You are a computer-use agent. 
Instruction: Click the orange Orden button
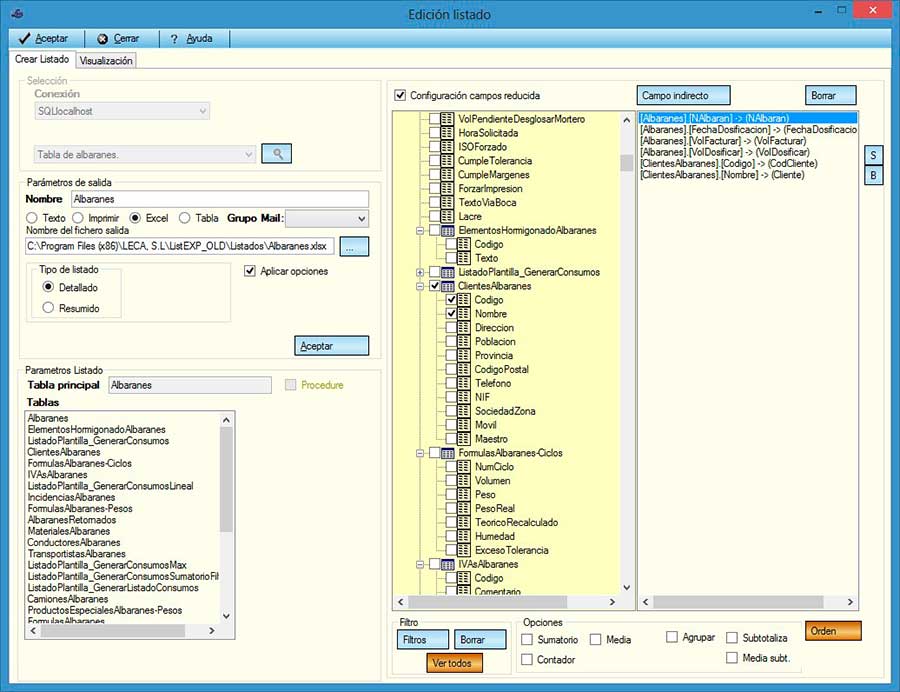click(x=833, y=631)
